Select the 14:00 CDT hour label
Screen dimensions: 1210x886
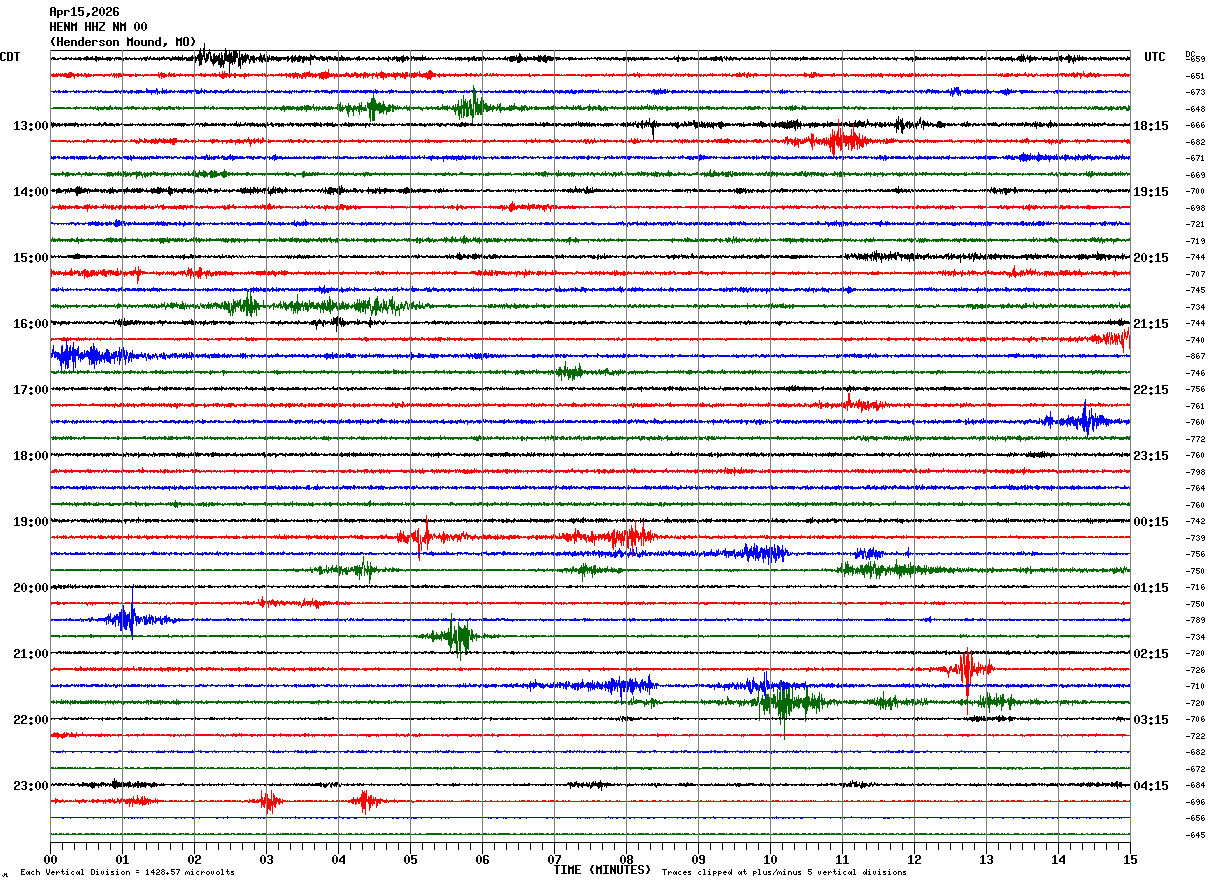tap(30, 192)
